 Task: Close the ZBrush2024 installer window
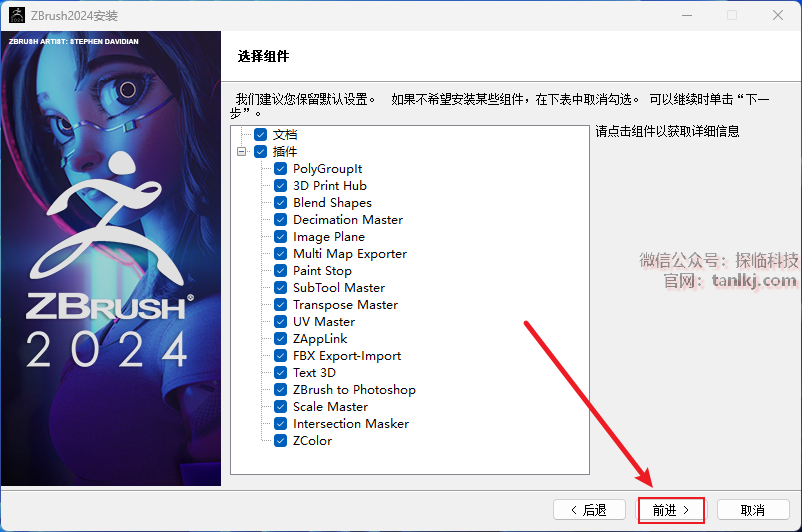pyautogui.click(x=778, y=15)
